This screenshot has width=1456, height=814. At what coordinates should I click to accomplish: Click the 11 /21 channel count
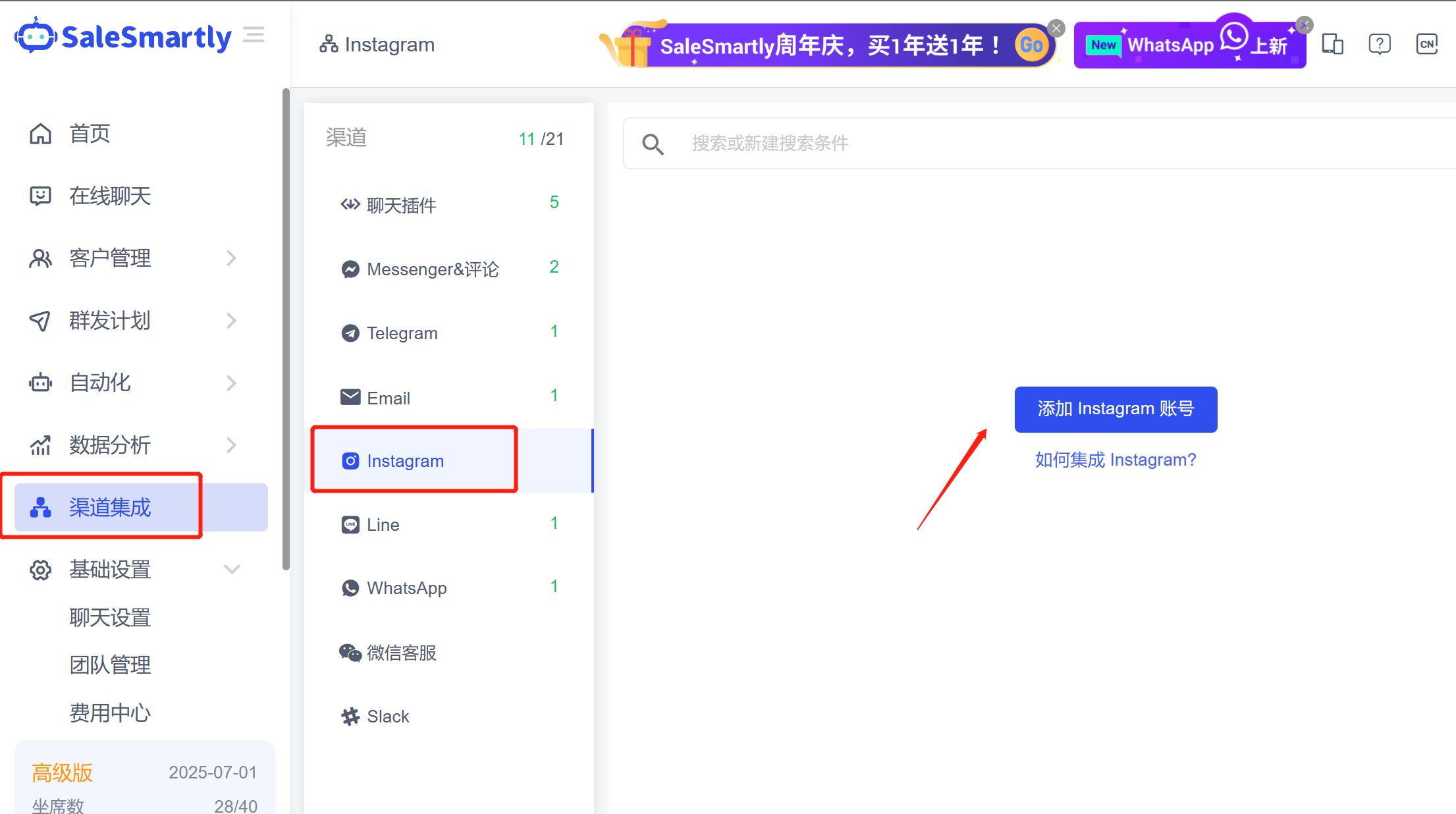[541, 139]
